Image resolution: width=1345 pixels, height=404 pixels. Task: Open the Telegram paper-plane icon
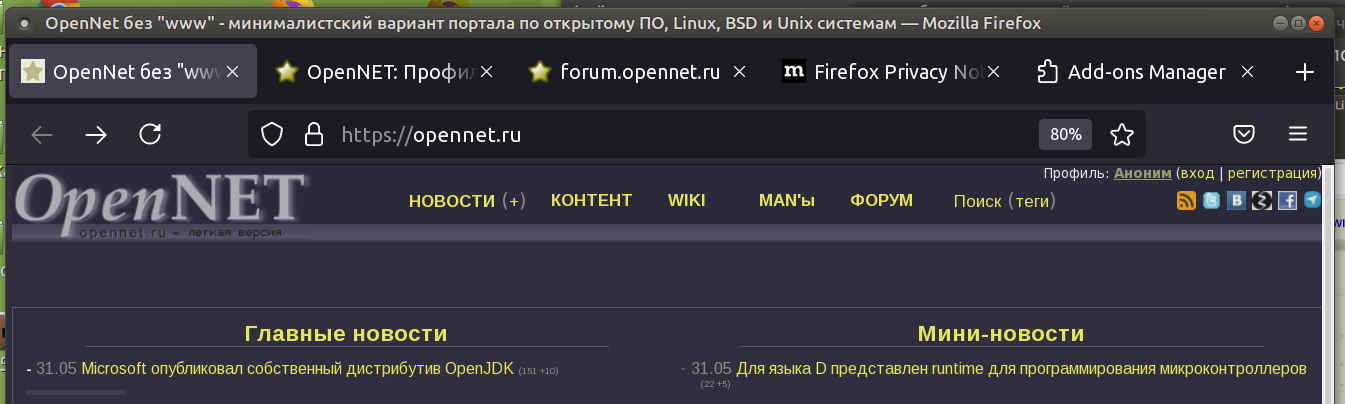pyautogui.click(x=1312, y=200)
